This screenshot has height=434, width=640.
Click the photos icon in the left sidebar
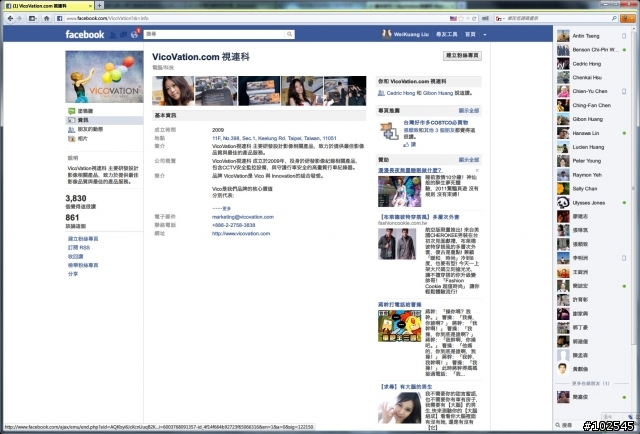[x=71, y=139]
